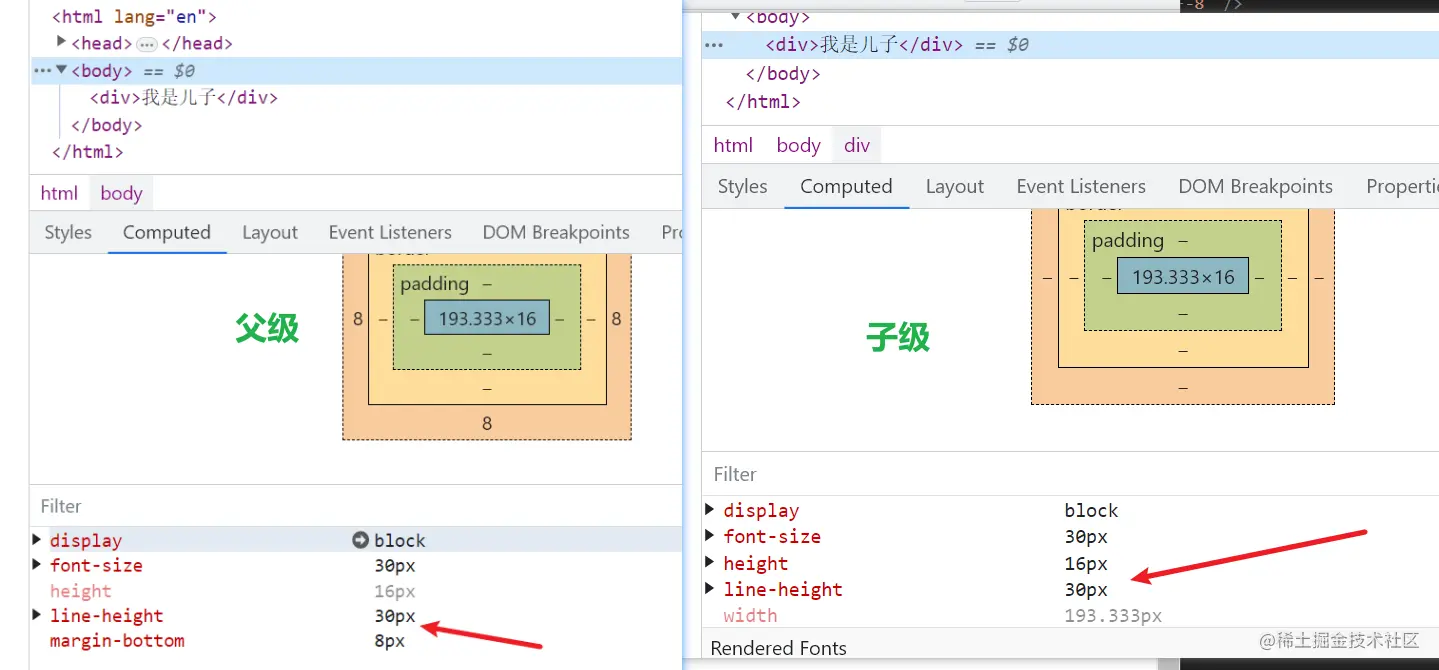Switch to the Layout tab in the right panel
Image resolution: width=1439 pixels, height=670 pixels.
(x=954, y=186)
